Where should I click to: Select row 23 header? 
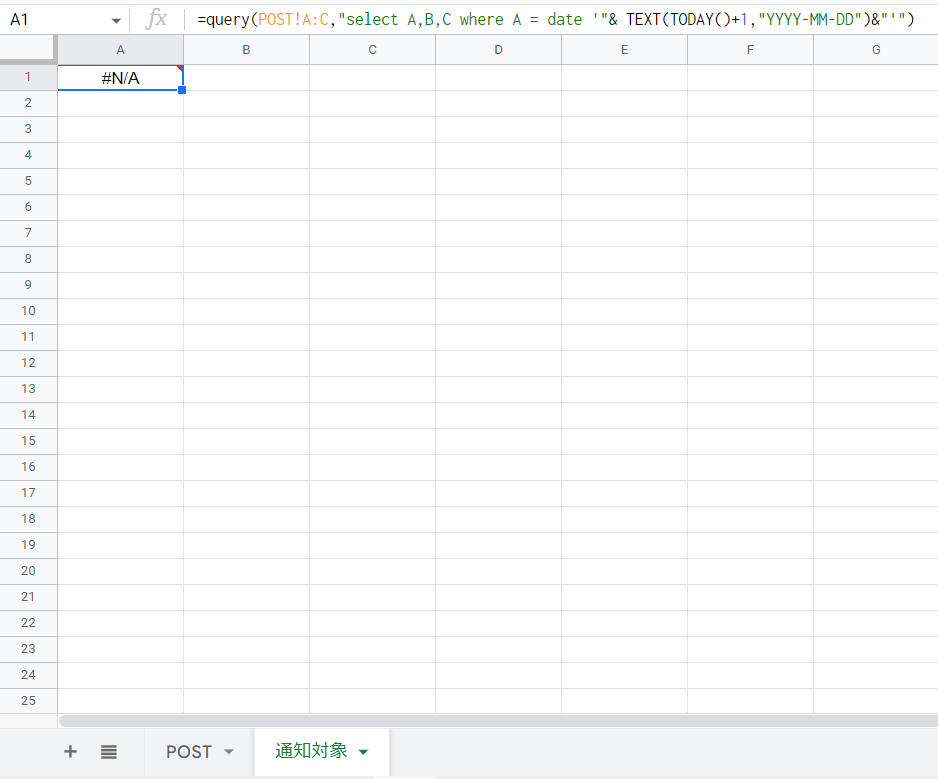(28, 649)
